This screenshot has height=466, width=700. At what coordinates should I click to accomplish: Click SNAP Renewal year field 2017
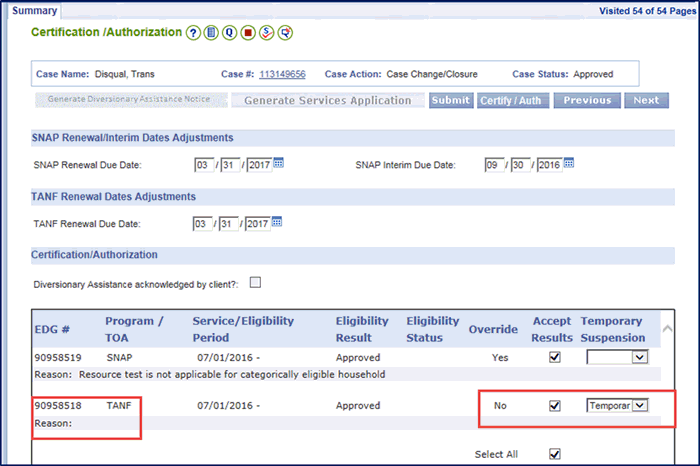pyautogui.click(x=259, y=165)
